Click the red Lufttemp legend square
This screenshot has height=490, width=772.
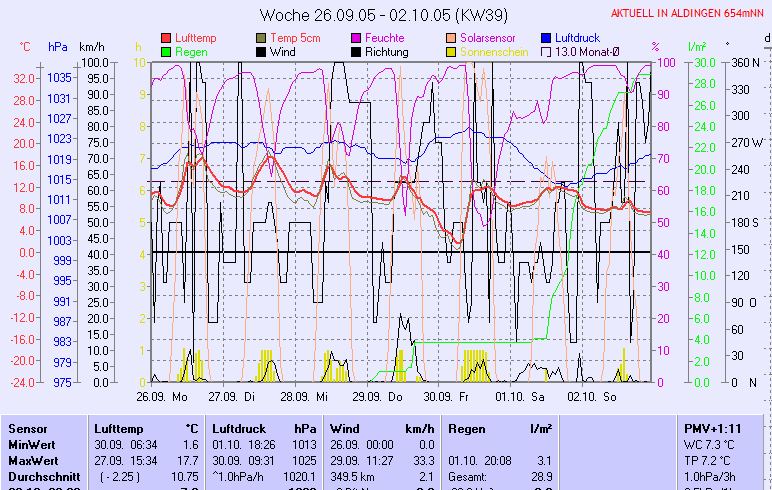166,38
